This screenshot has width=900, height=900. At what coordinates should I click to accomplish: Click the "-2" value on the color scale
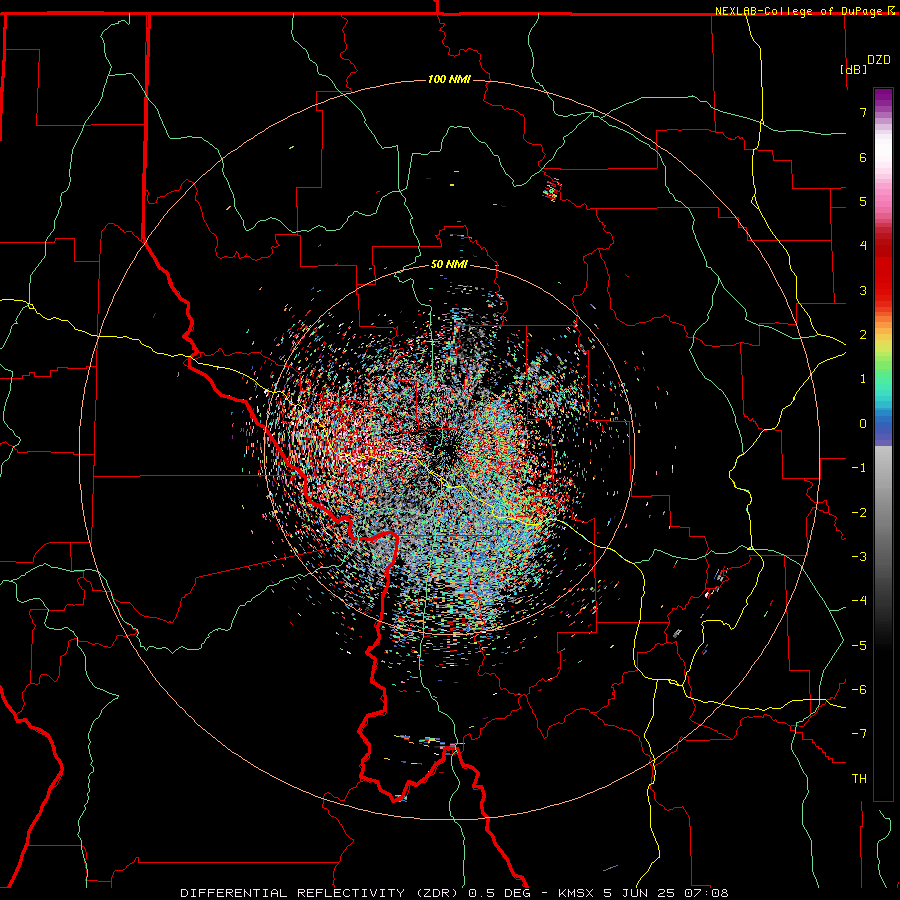click(859, 513)
